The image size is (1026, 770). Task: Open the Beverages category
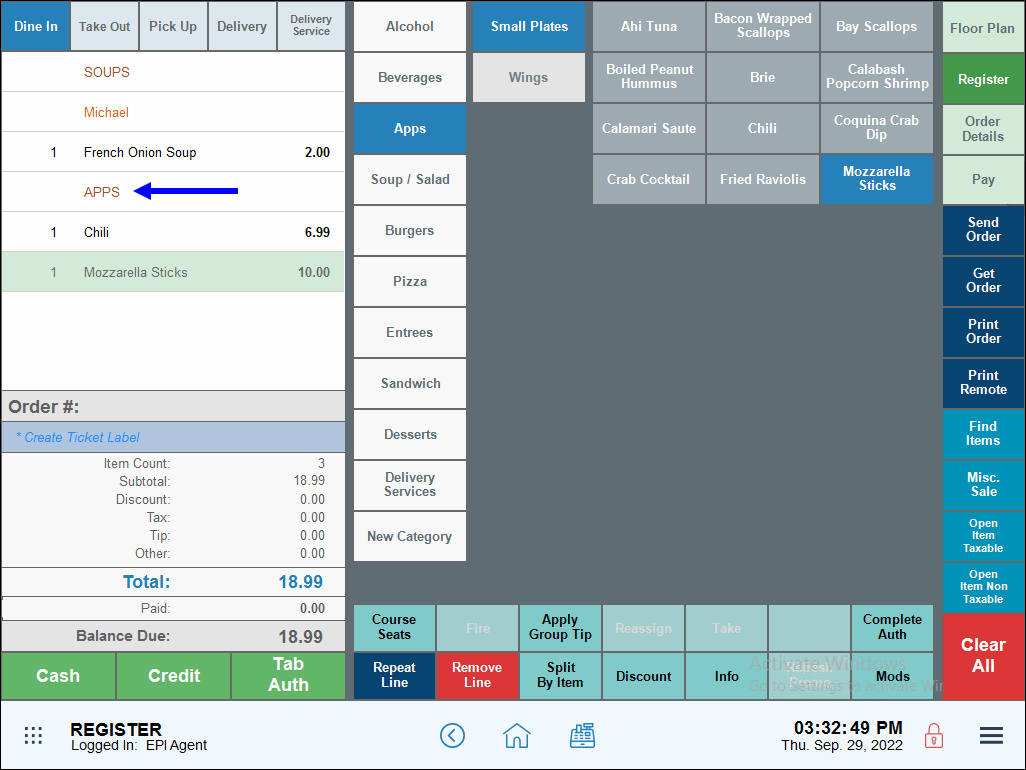pos(410,77)
